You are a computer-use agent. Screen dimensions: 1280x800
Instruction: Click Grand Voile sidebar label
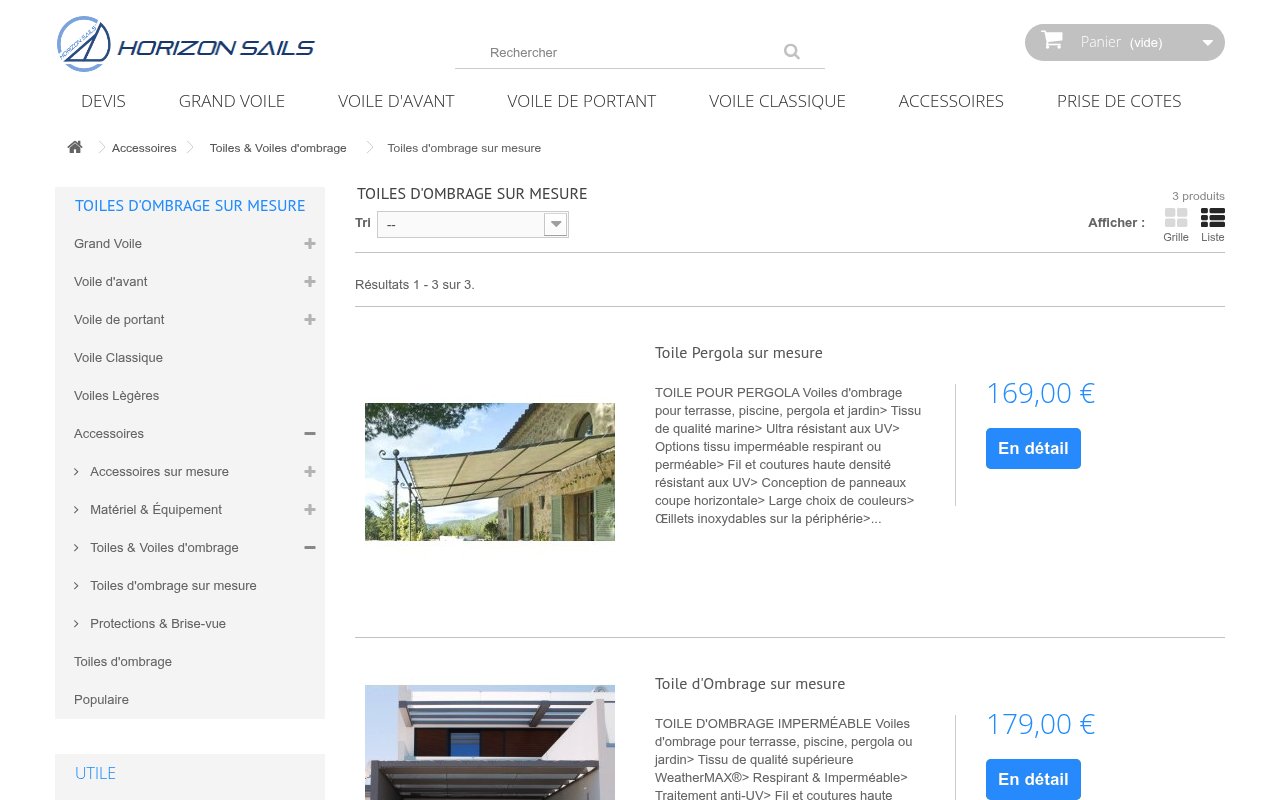pos(108,244)
